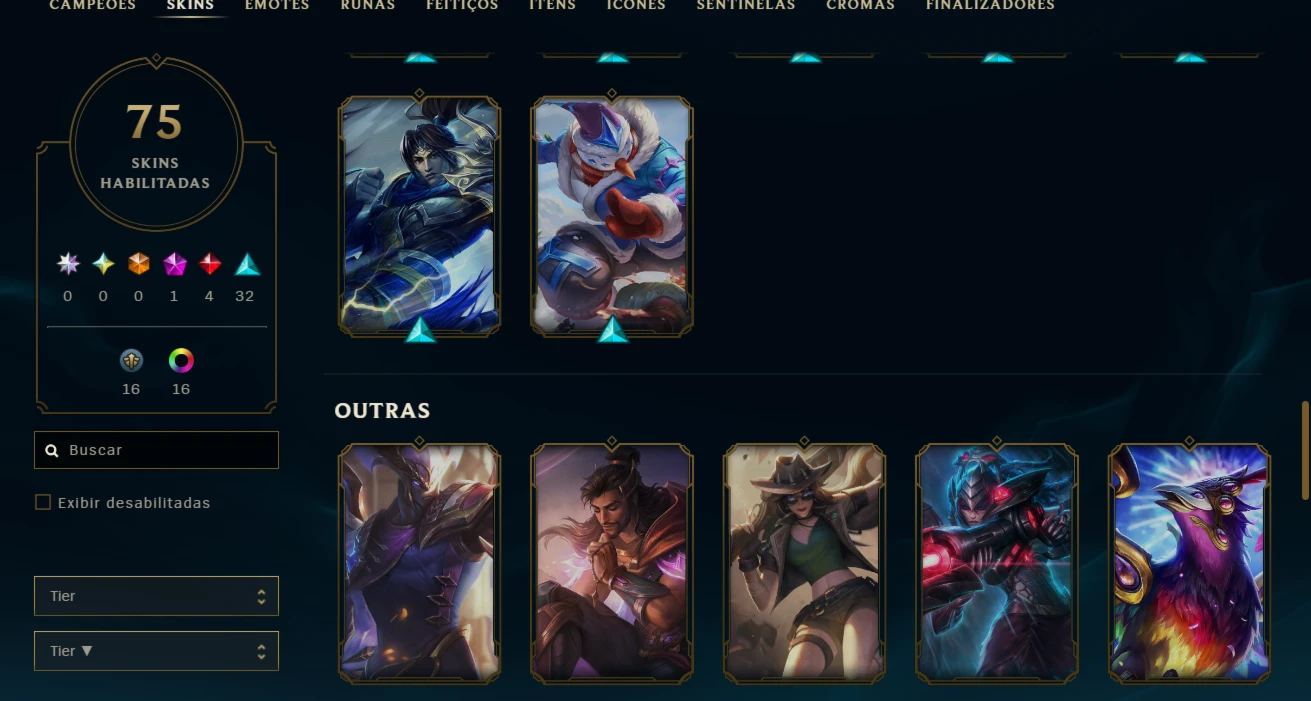Select the snowman skin card
The height and width of the screenshot is (701, 1311).
click(x=612, y=216)
